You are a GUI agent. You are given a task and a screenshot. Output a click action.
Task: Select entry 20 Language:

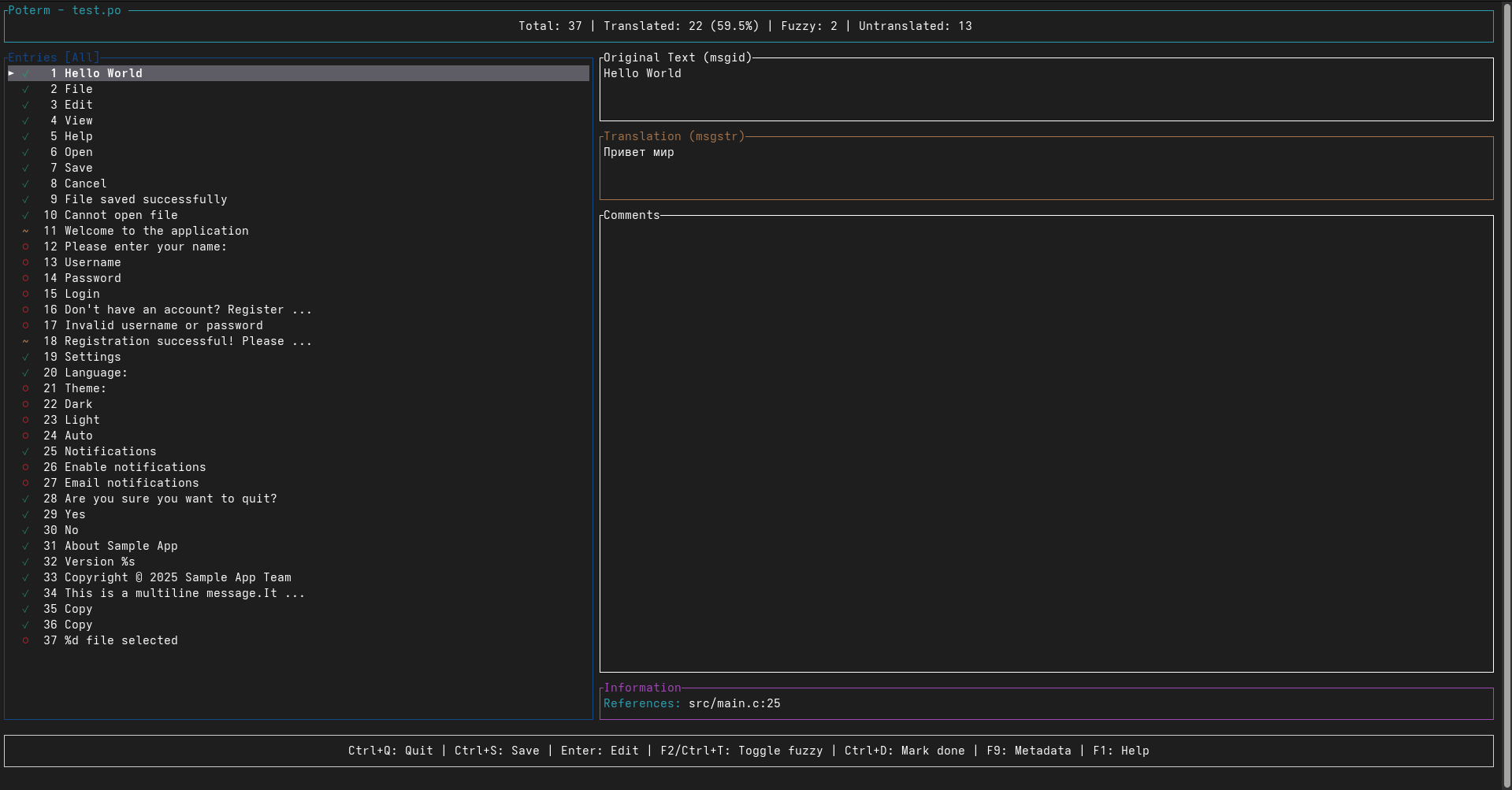[299, 373]
